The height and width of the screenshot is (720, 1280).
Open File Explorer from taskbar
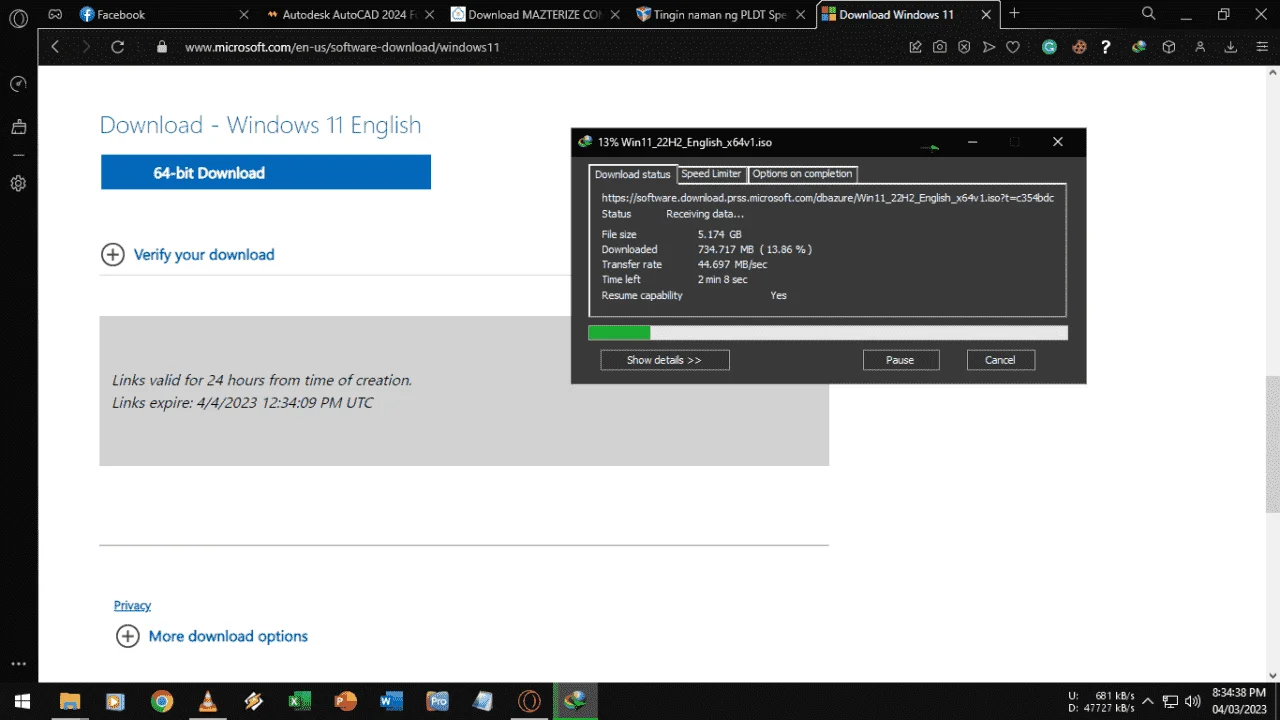(x=70, y=701)
